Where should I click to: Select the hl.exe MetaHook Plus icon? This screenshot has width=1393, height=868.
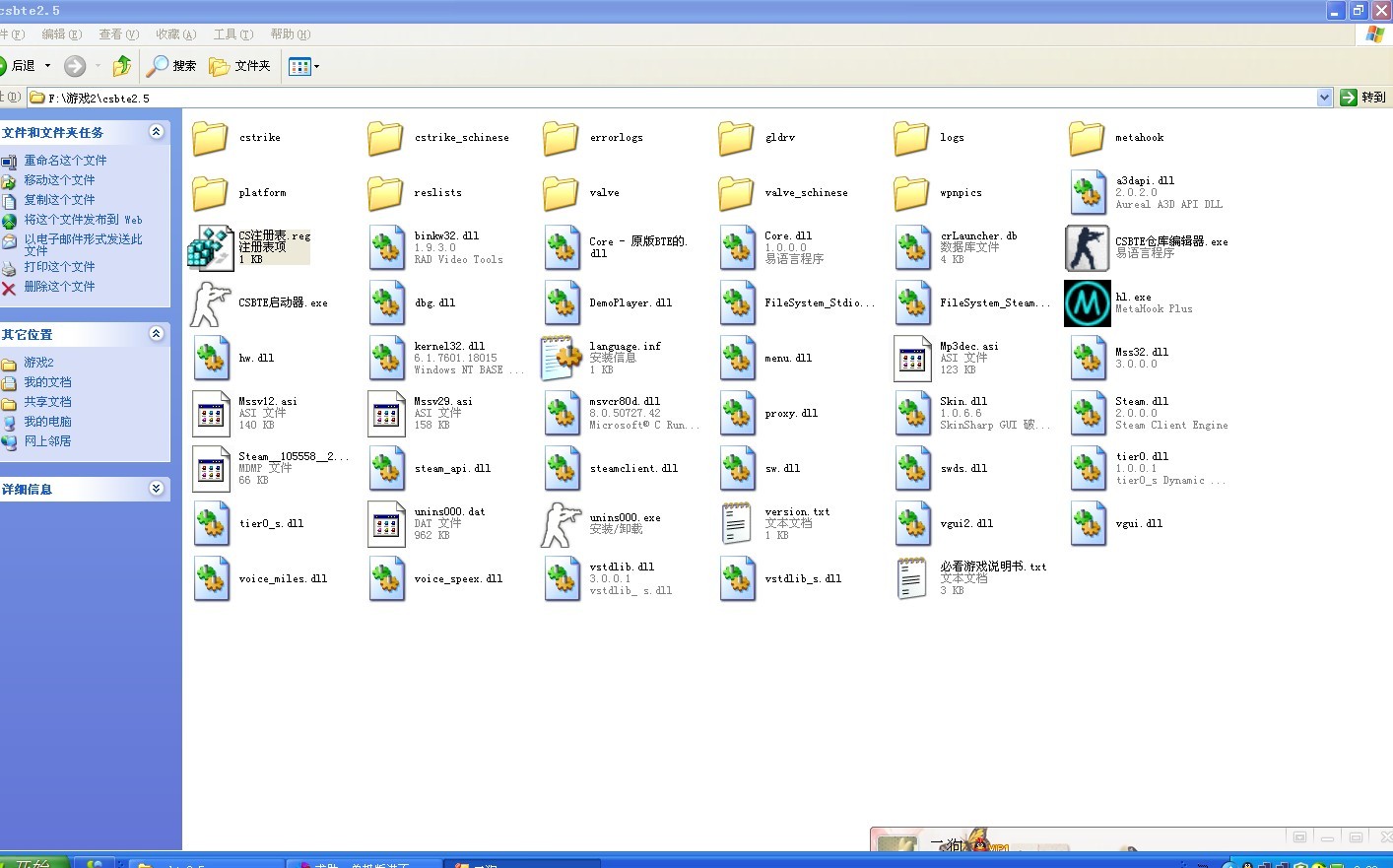coord(1087,303)
